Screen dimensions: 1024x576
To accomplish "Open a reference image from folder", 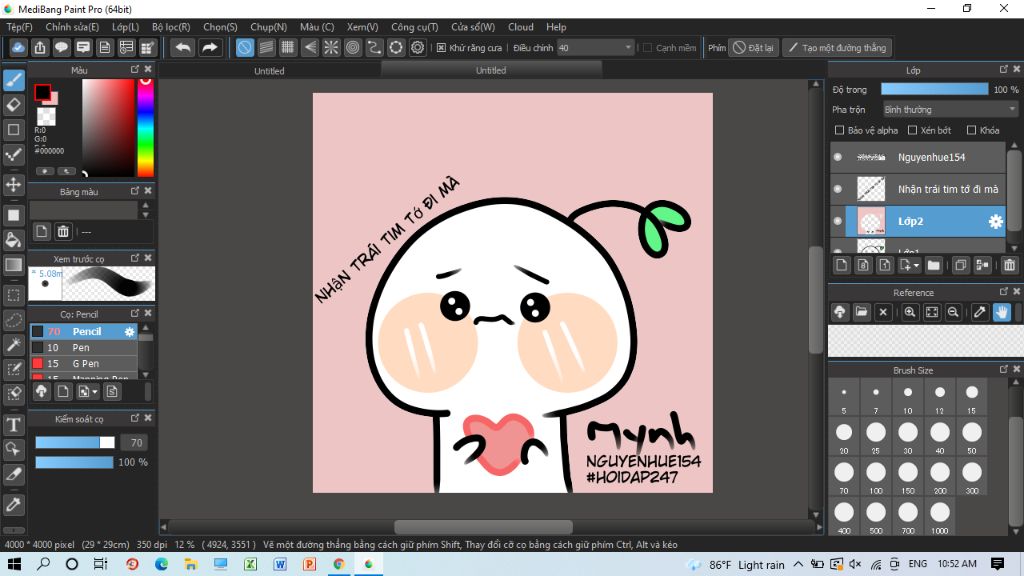I will tap(861, 312).
